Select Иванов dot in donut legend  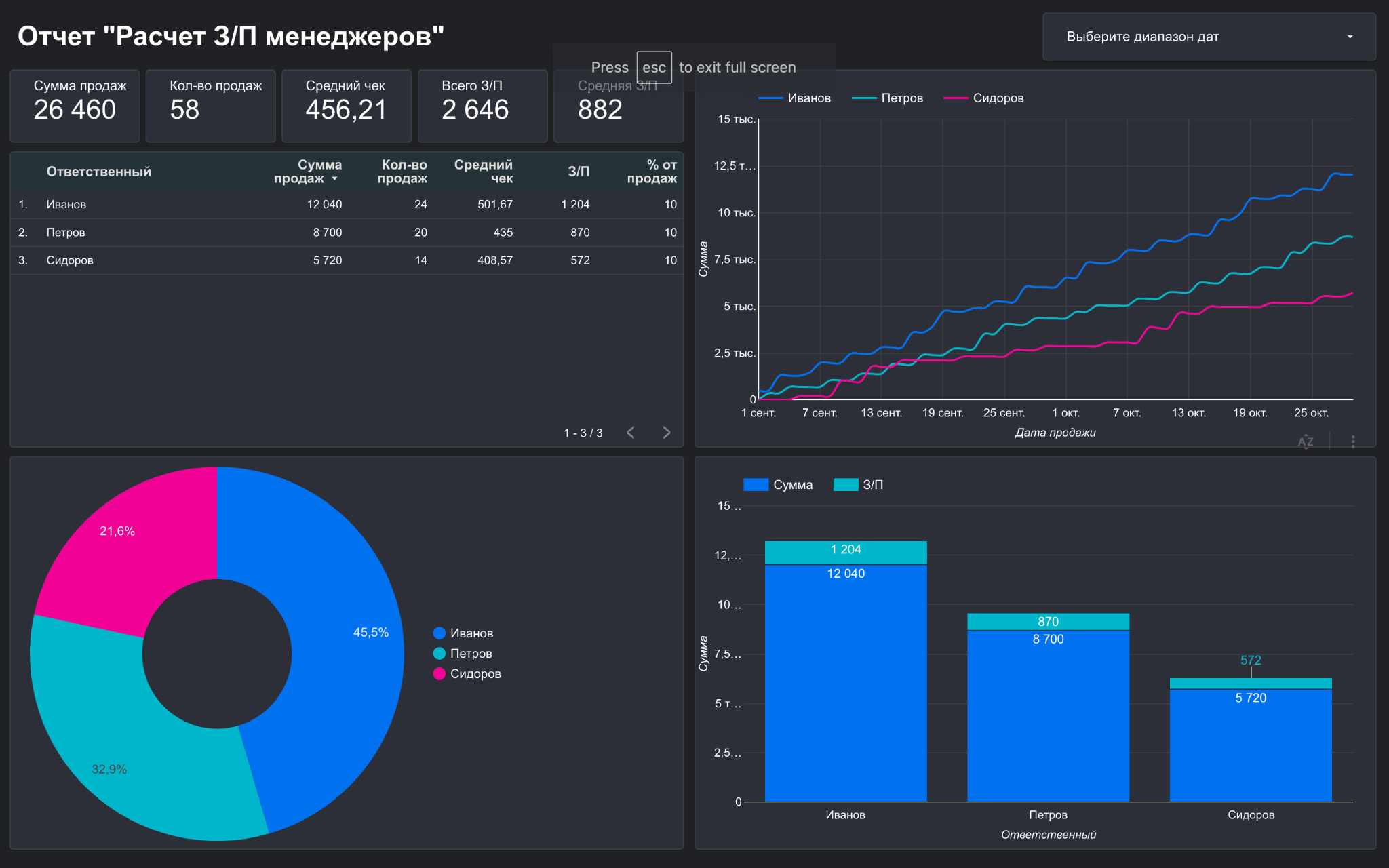point(439,633)
